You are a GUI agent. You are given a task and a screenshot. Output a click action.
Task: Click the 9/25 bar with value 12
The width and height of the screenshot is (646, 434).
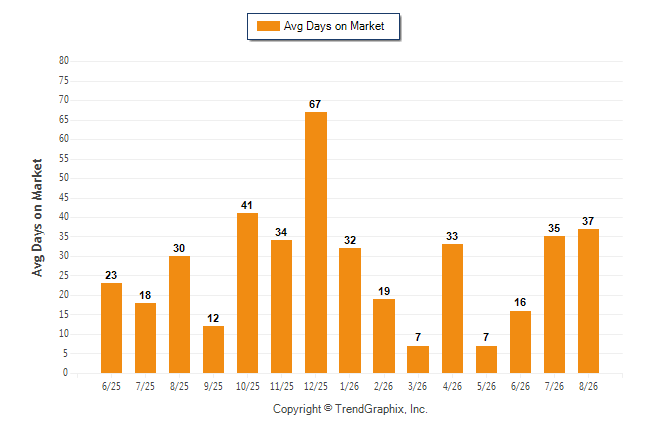coord(213,350)
